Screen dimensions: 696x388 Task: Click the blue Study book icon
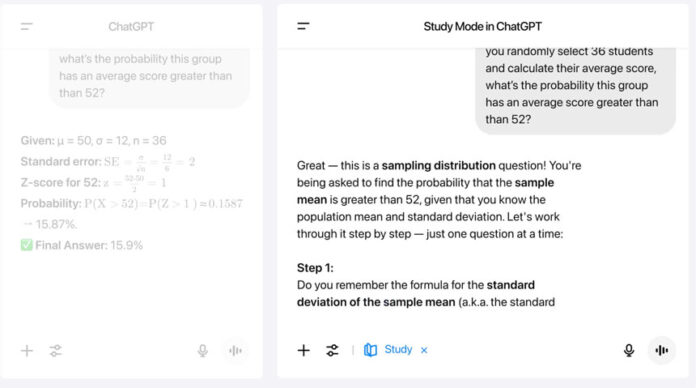click(370, 350)
